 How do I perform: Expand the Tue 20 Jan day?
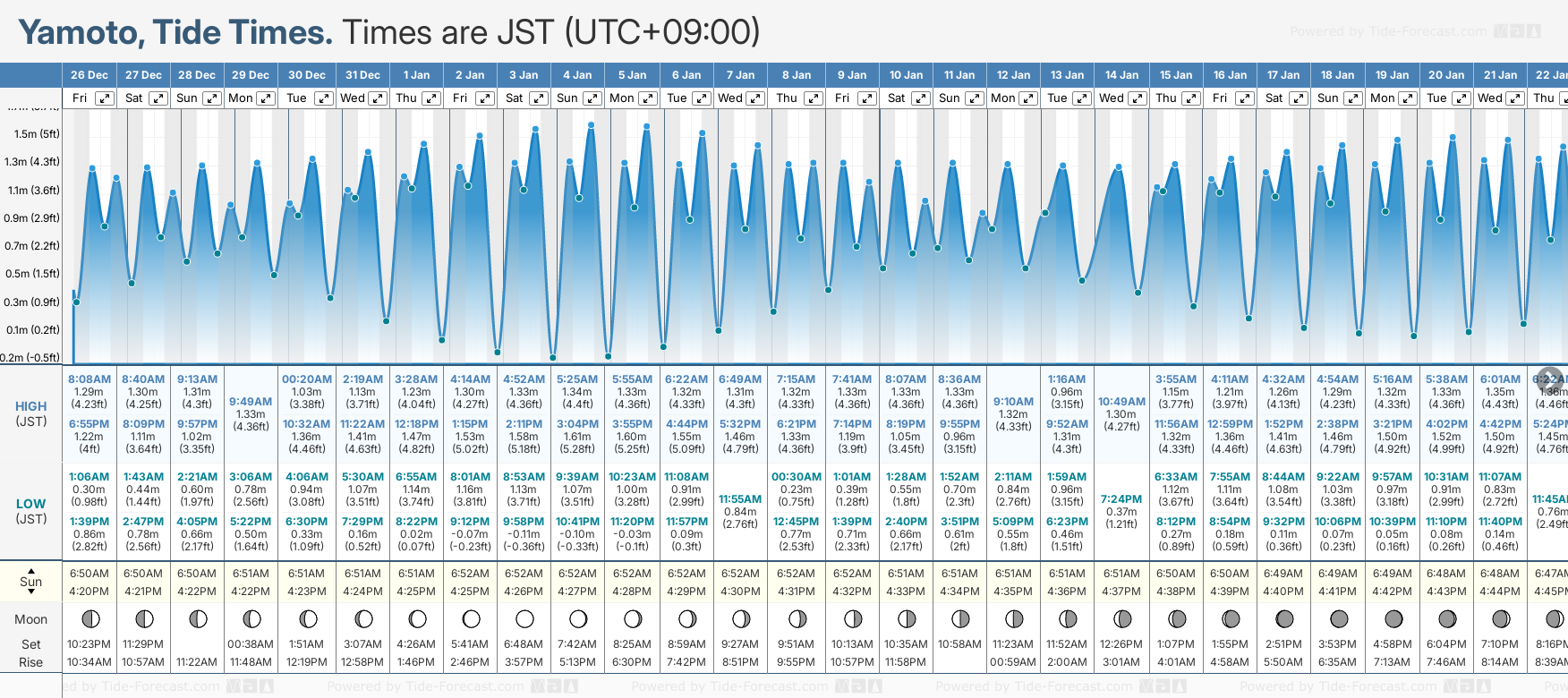pos(1461,98)
